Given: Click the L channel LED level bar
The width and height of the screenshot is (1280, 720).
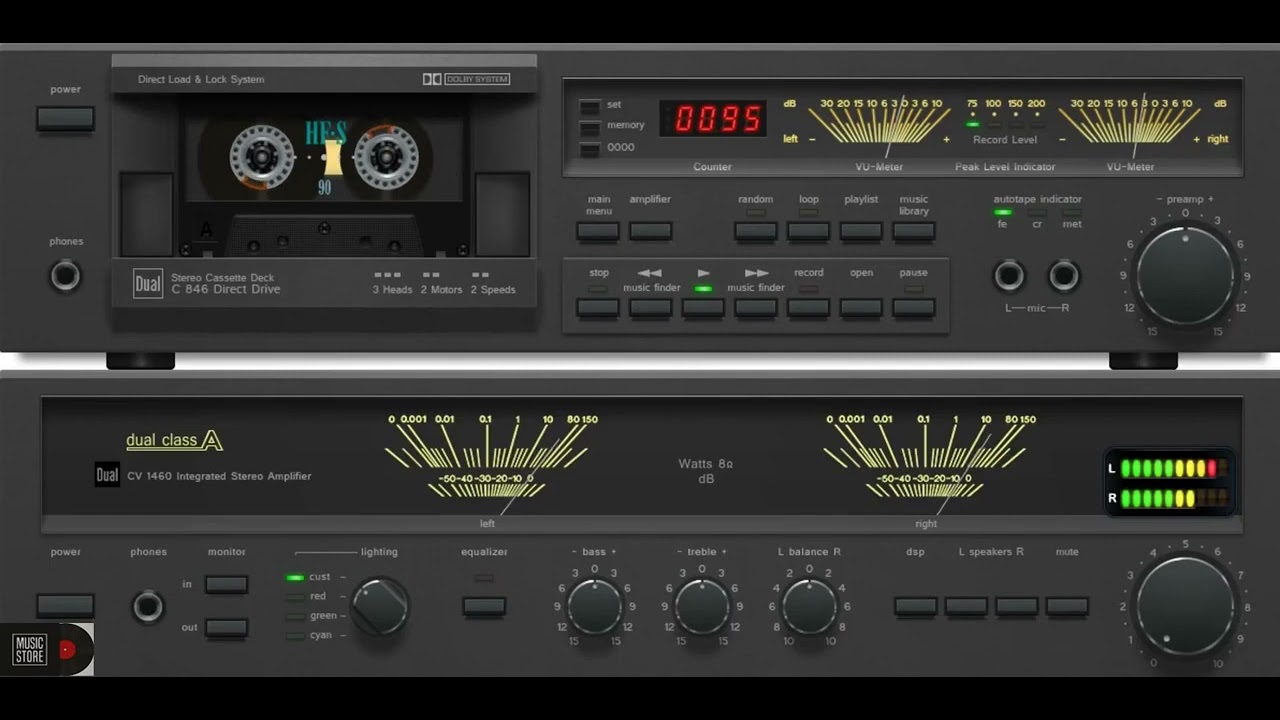Looking at the screenshot, I should 1174,468.
